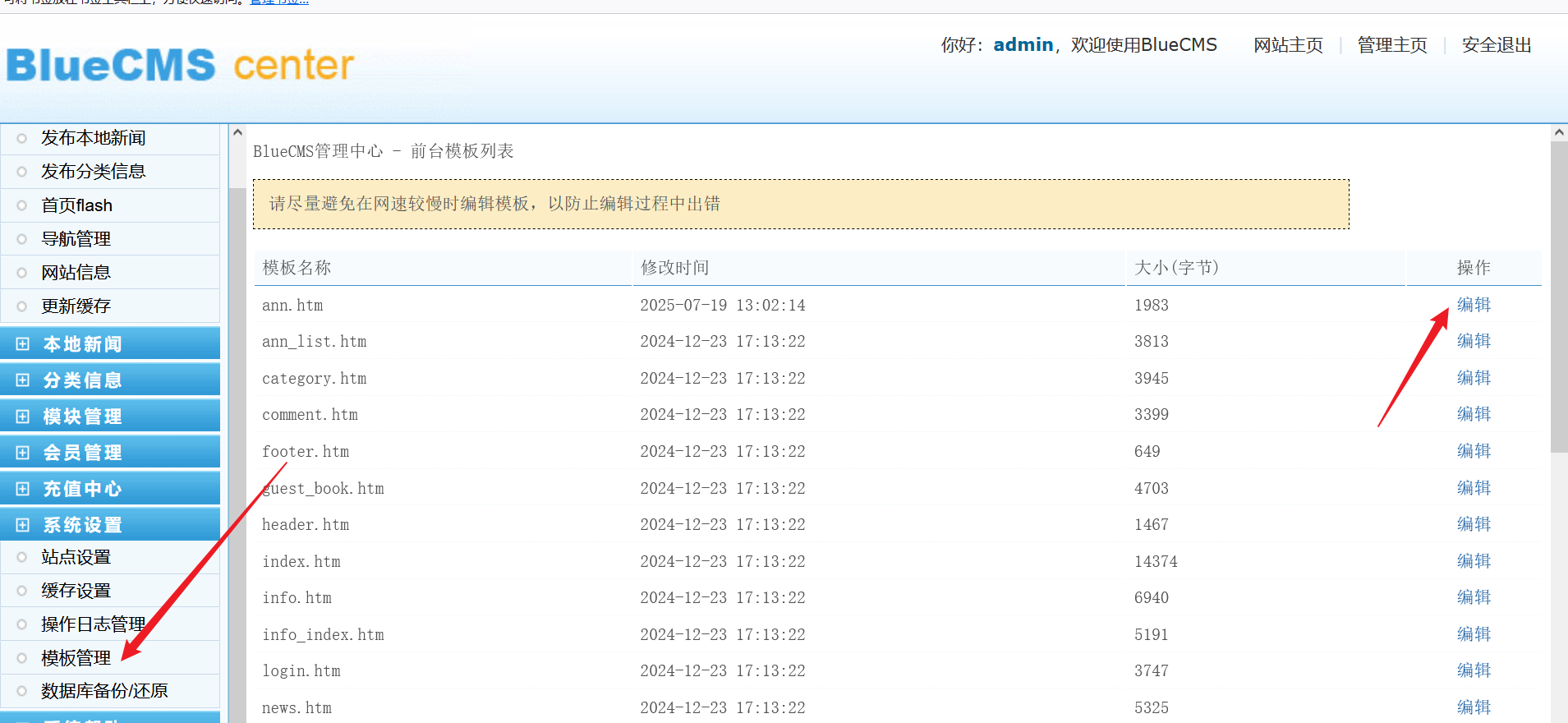Edit the info_index.htm template
Image resolution: width=1568 pixels, height=723 pixels.
click(1474, 634)
